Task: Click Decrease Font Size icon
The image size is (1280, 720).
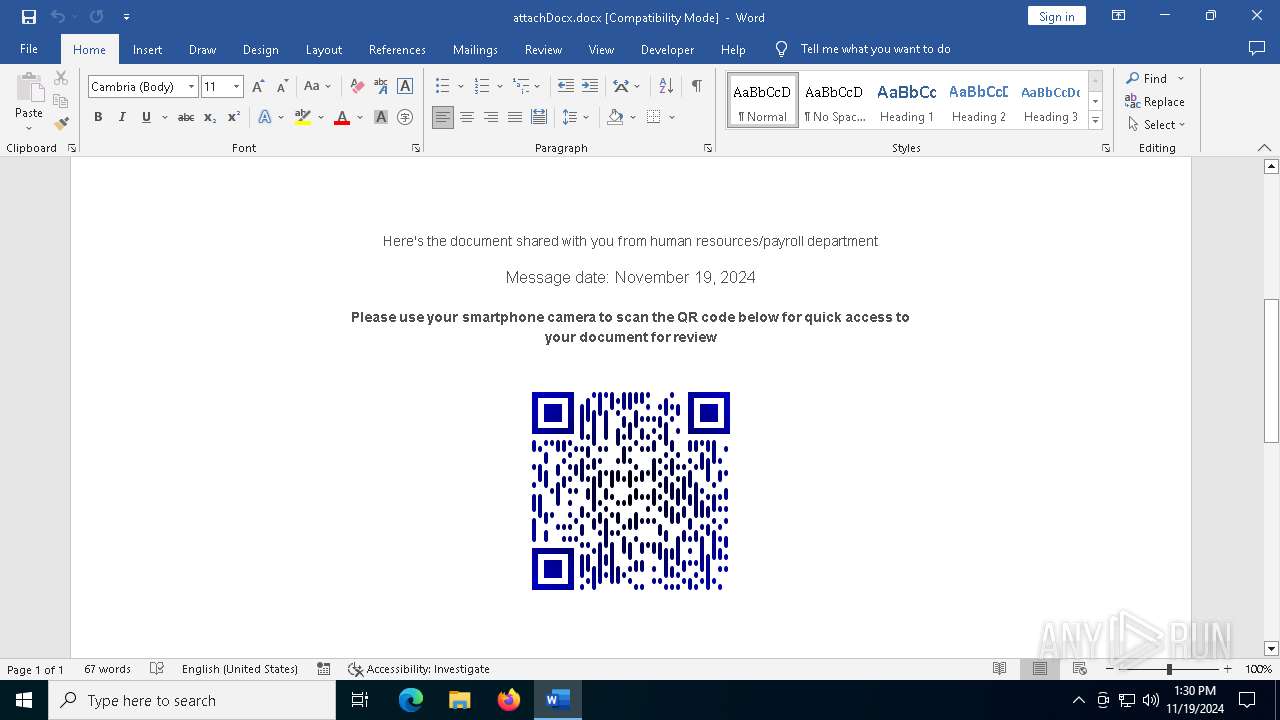Action: point(282,86)
